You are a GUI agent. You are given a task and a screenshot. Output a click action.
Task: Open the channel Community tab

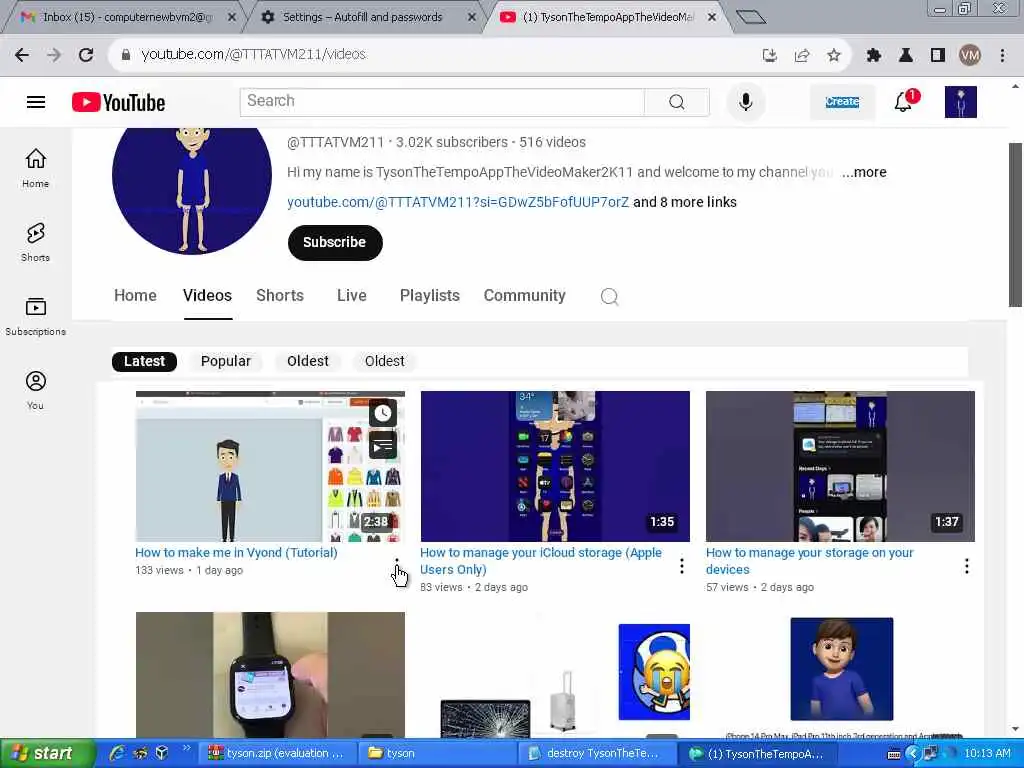pyautogui.click(x=524, y=296)
